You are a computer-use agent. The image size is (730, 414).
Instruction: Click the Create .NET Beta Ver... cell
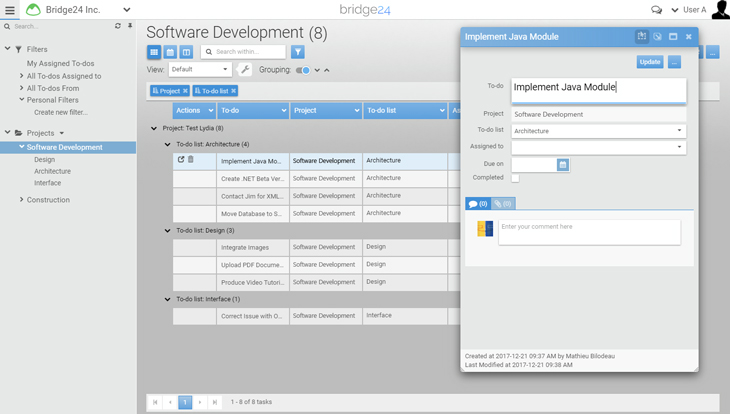[x=253, y=179]
